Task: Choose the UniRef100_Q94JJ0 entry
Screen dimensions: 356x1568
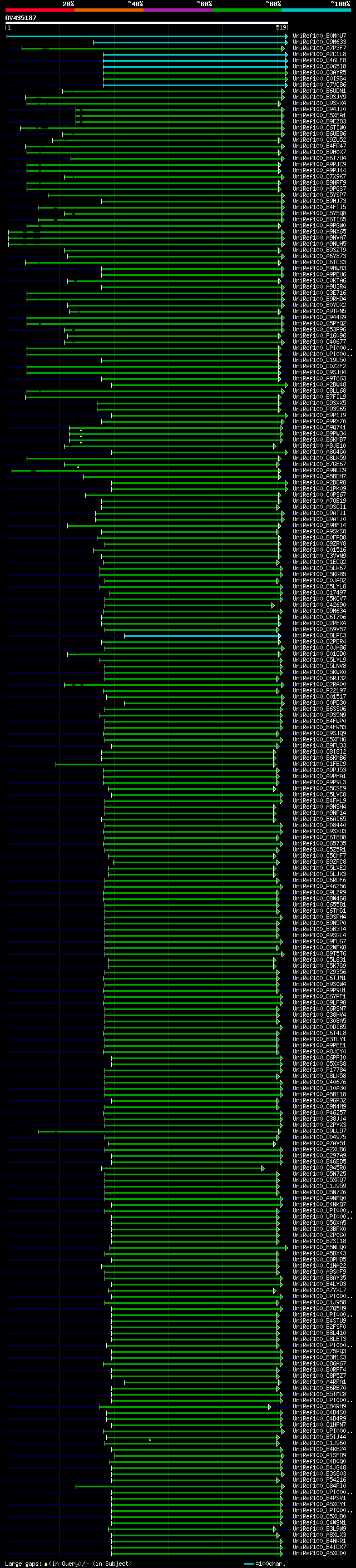Action: point(319,110)
